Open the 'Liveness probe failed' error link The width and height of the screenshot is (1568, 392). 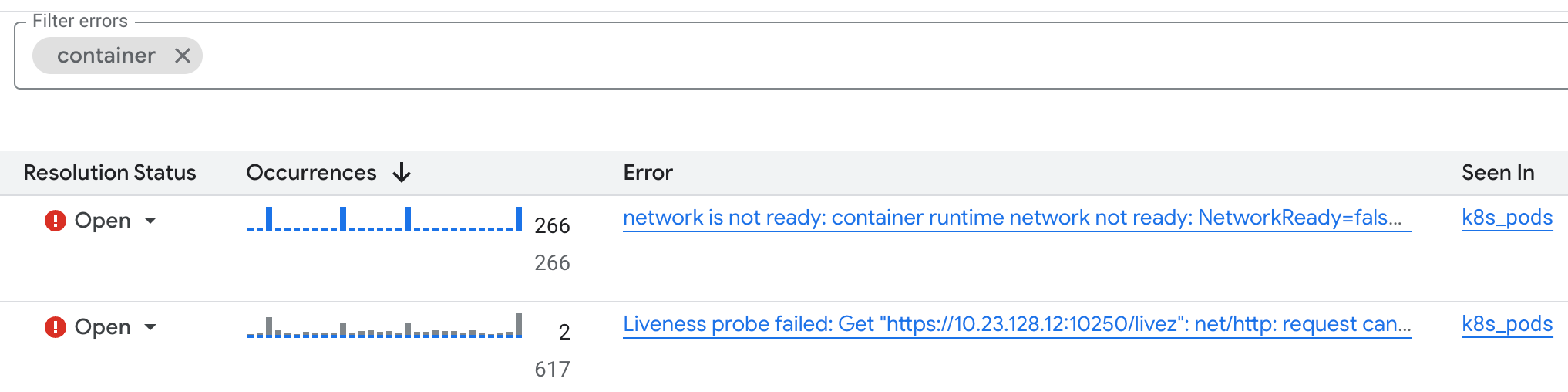pyautogui.click(x=1016, y=325)
